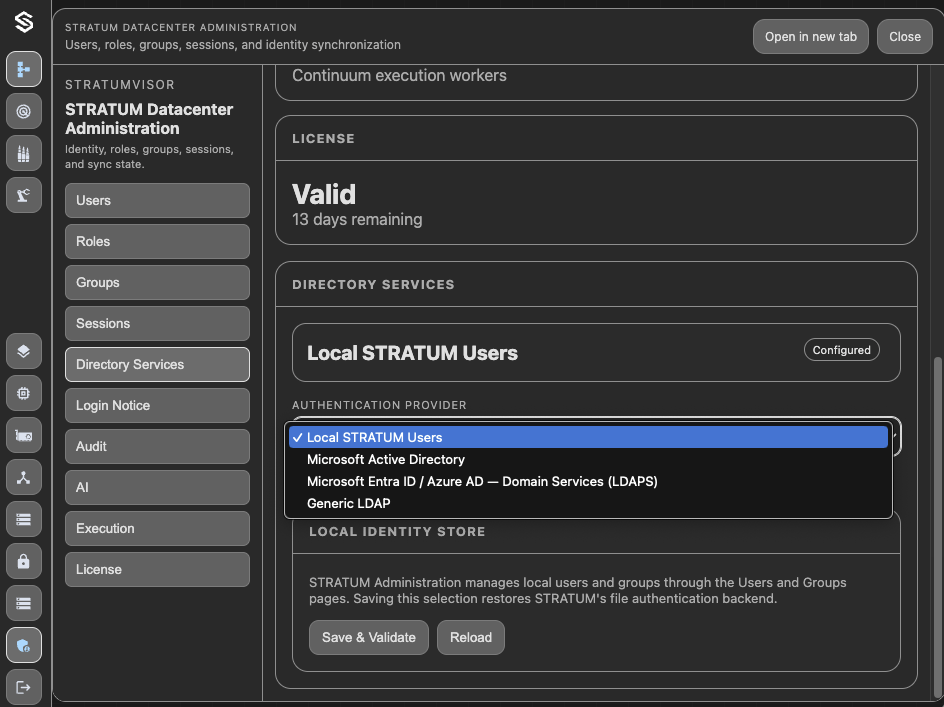Image resolution: width=944 pixels, height=707 pixels.
Task: Open the server stack icon below network icon
Action: tap(24, 519)
